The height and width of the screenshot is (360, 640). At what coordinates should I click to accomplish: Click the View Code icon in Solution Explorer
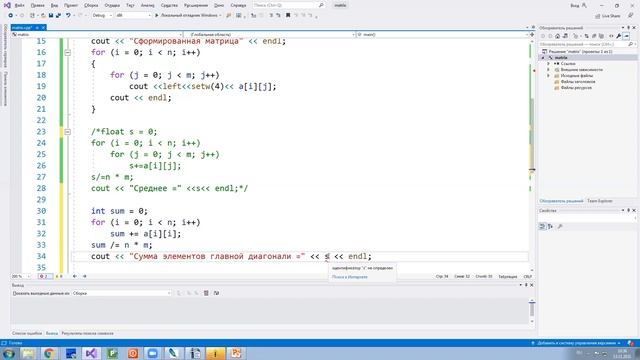611,36
